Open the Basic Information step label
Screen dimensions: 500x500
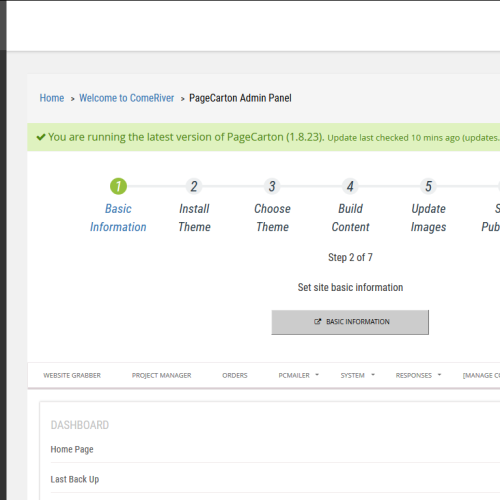pyautogui.click(x=118, y=218)
